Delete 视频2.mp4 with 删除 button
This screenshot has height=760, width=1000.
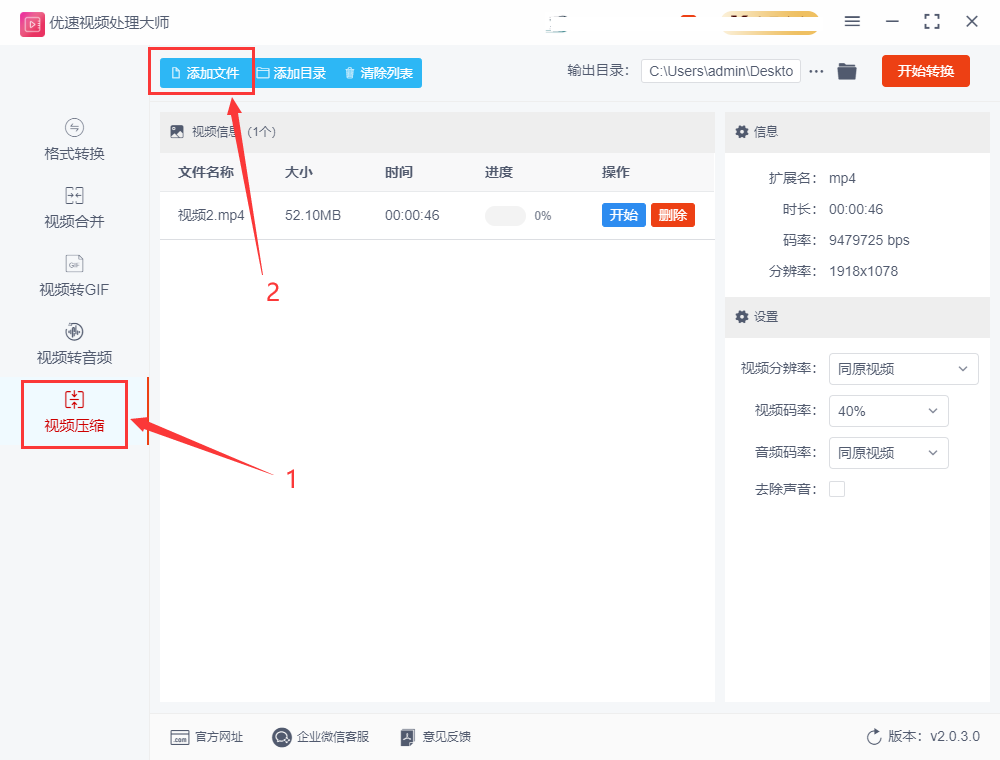(673, 215)
